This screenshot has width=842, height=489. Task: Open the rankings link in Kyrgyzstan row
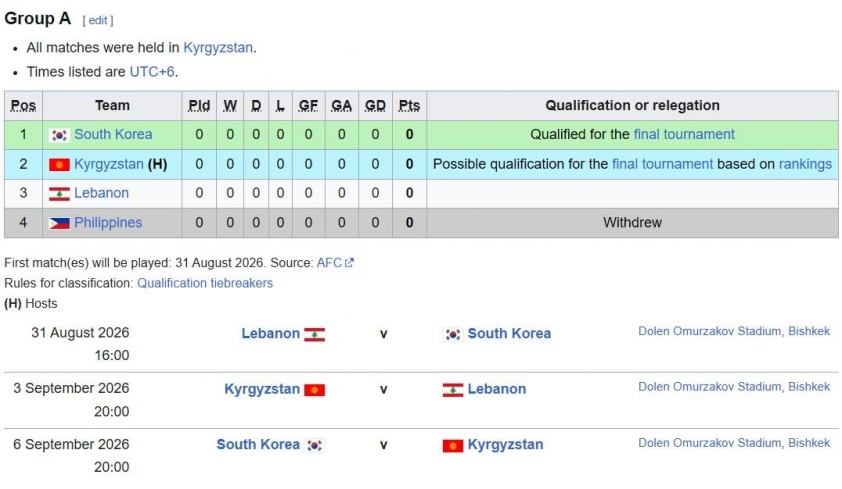tap(805, 164)
